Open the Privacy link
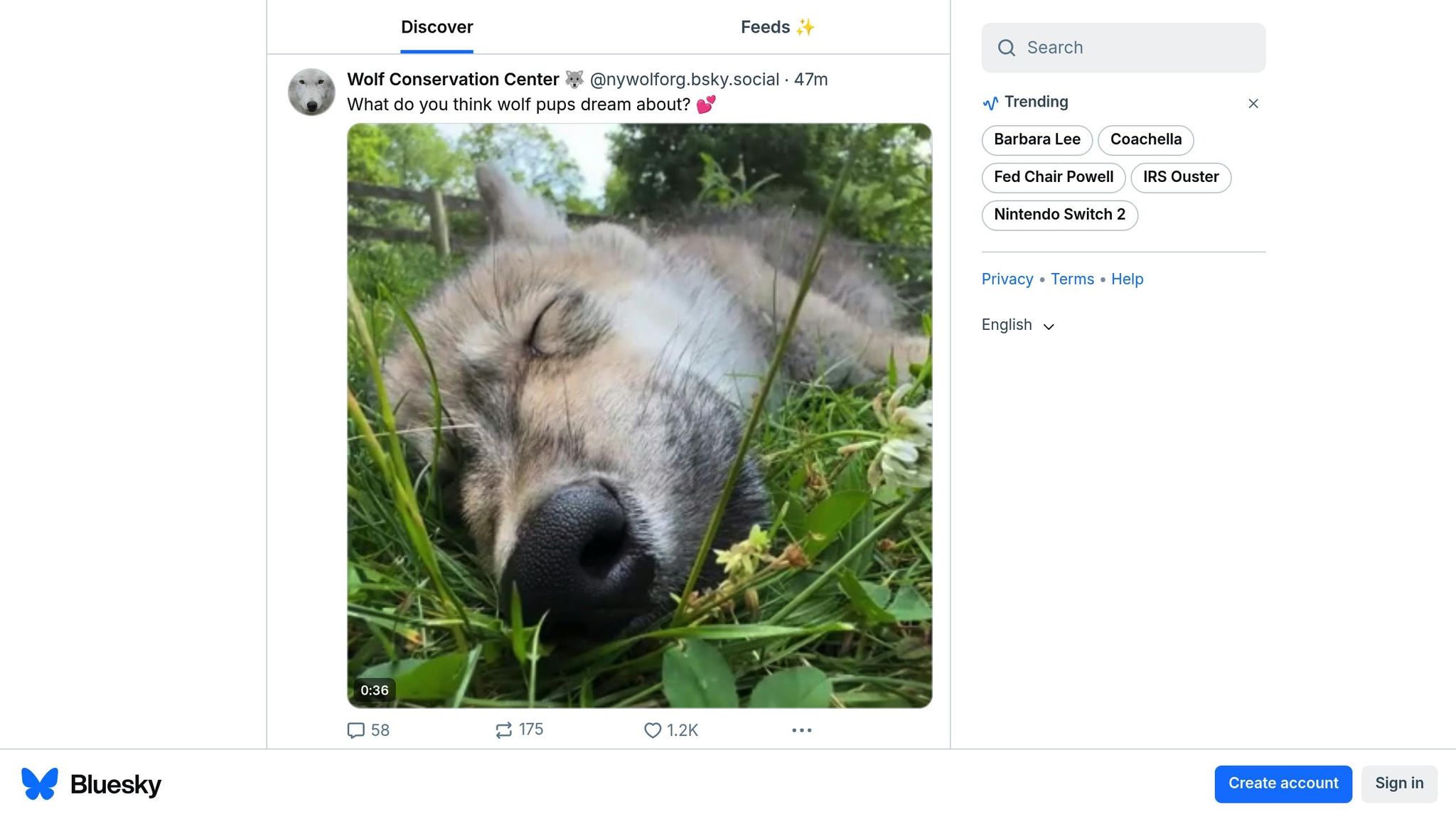The height and width of the screenshot is (819, 1456). [1007, 279]
